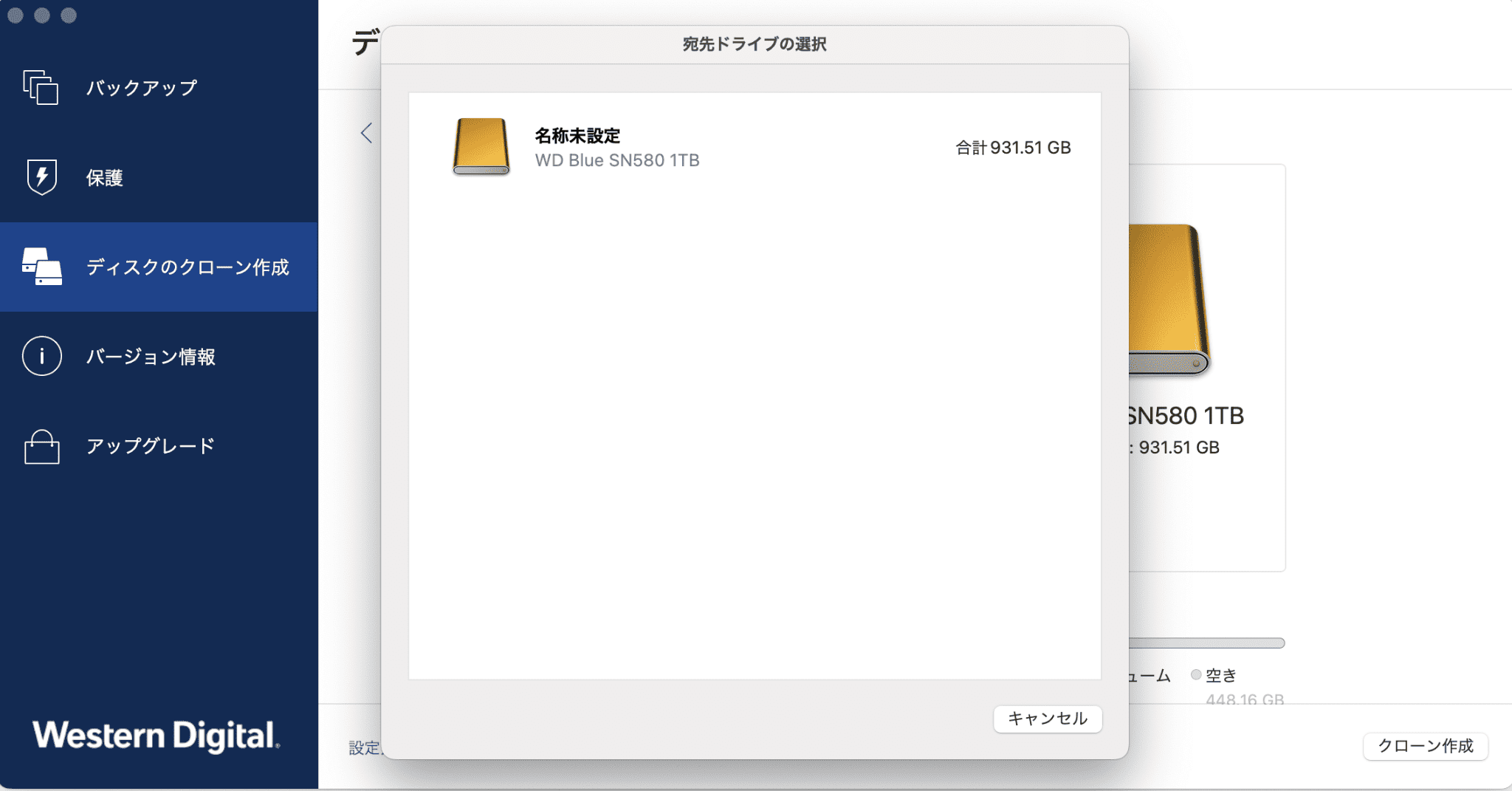Click the 合計 931.51 GB capacity value

click(1013, 148)
